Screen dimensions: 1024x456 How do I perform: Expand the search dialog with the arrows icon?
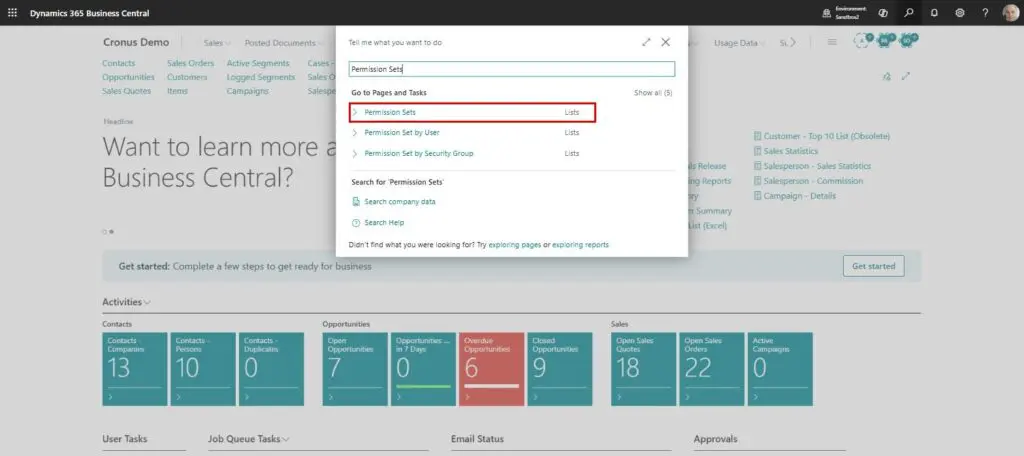[646, 42]
